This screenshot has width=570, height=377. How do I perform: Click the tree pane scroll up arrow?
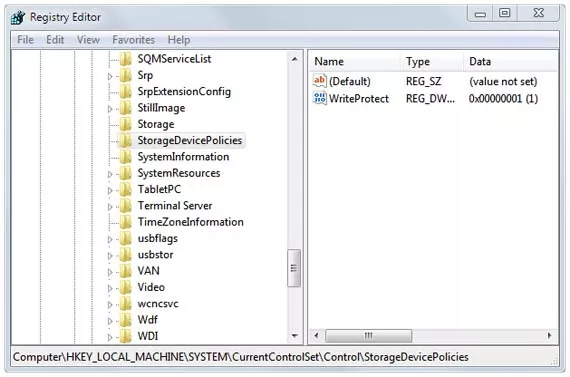tap(295, 59)
